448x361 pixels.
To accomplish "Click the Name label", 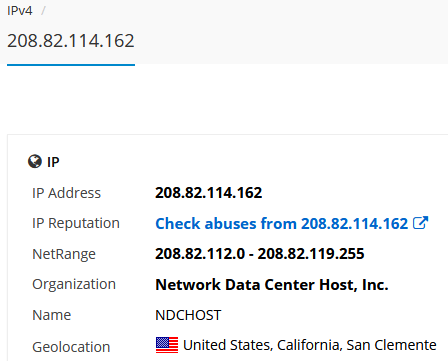I will tap(52, 315).
